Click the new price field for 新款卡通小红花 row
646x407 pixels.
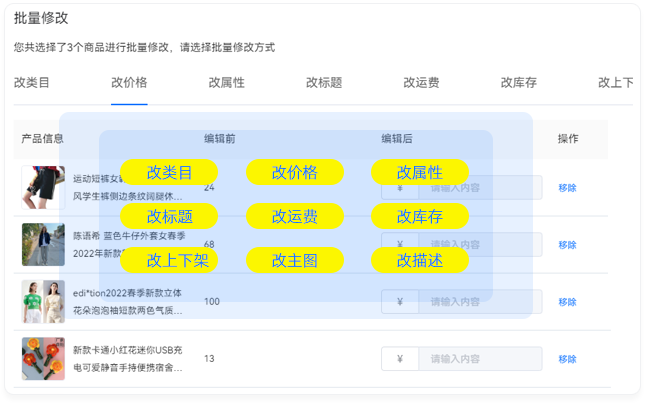coord(480,359)
